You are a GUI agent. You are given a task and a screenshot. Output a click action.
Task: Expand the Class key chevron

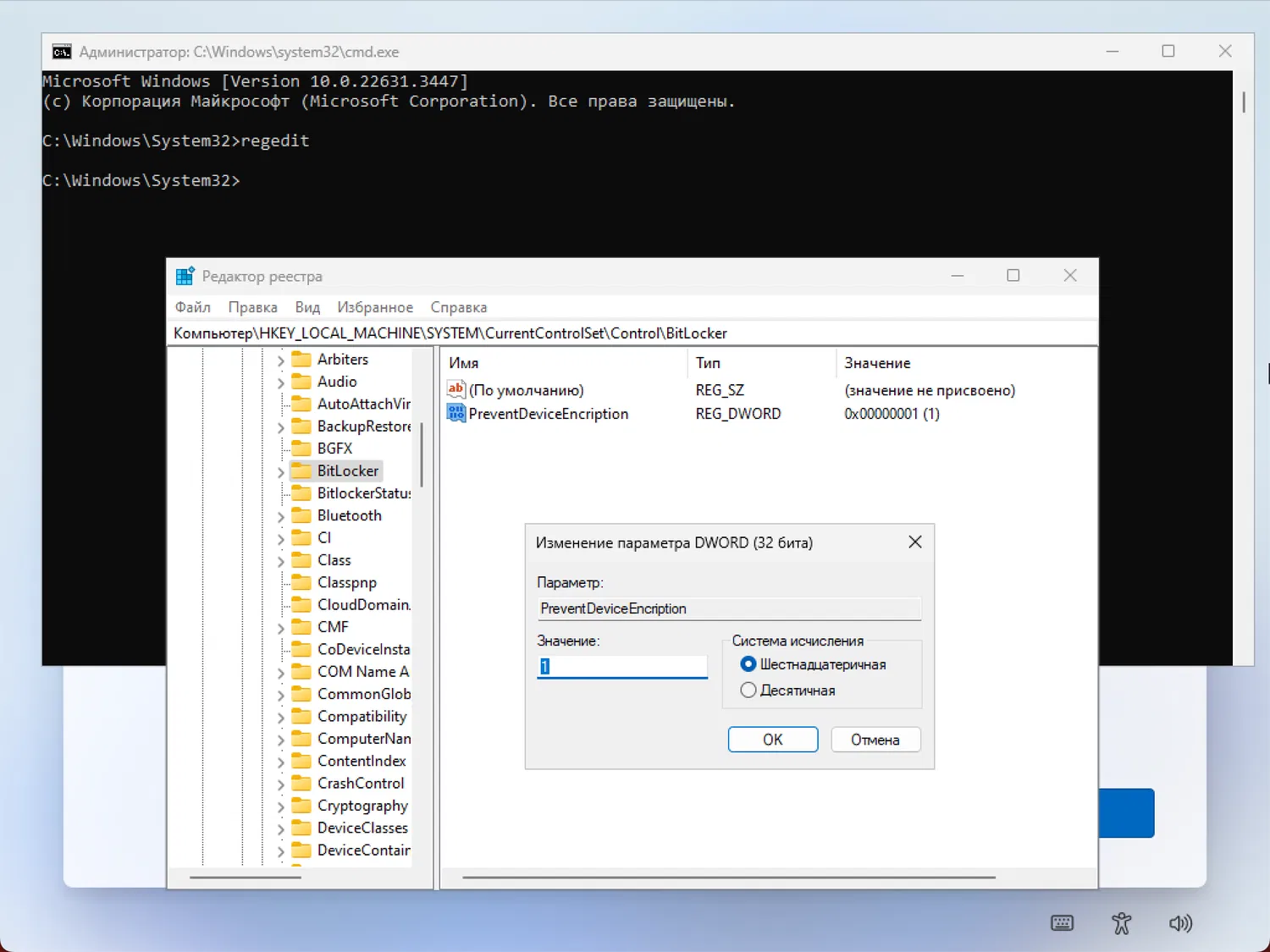[x=280, y=561]
